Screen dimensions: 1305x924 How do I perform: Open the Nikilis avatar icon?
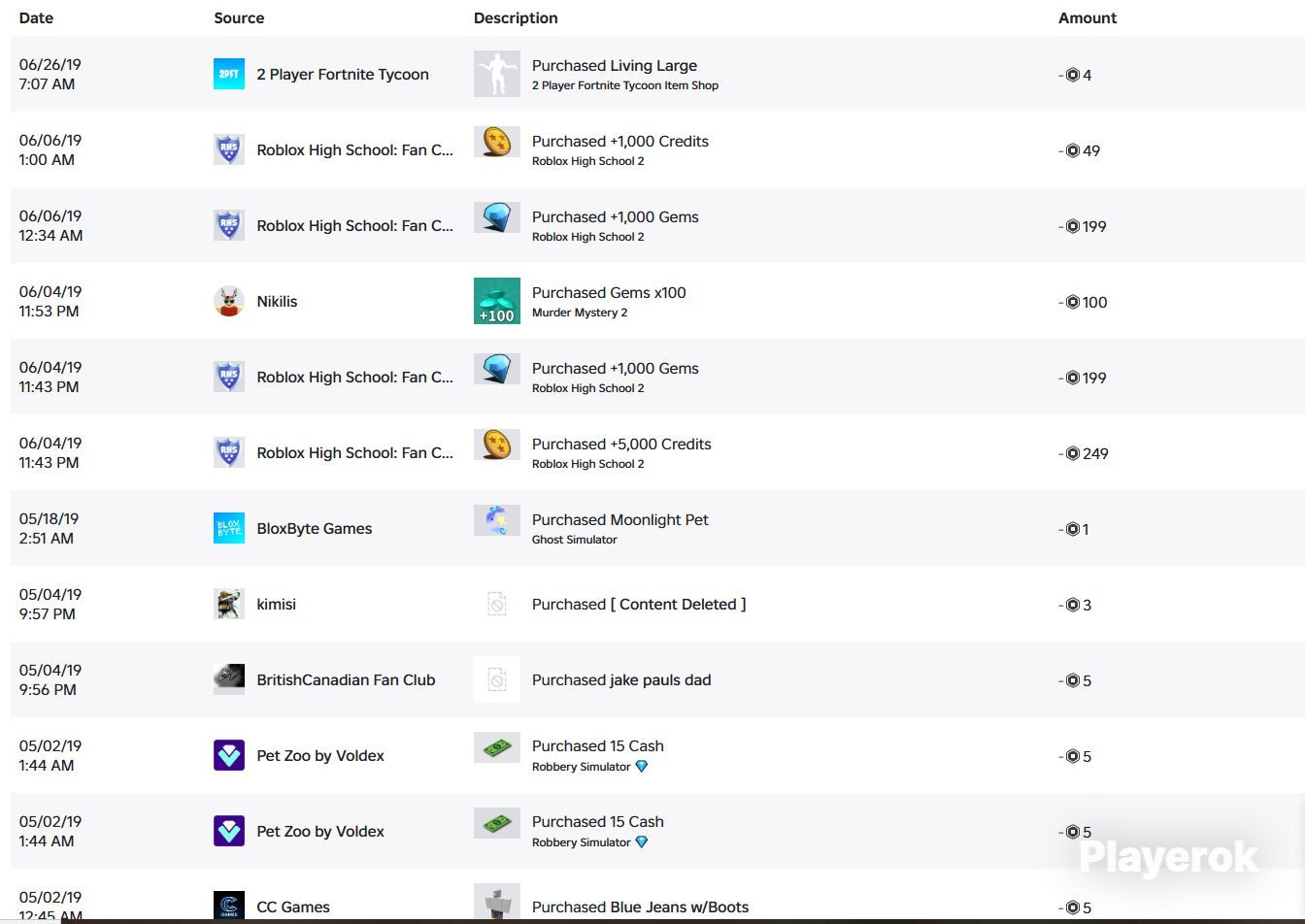[229, 301]
